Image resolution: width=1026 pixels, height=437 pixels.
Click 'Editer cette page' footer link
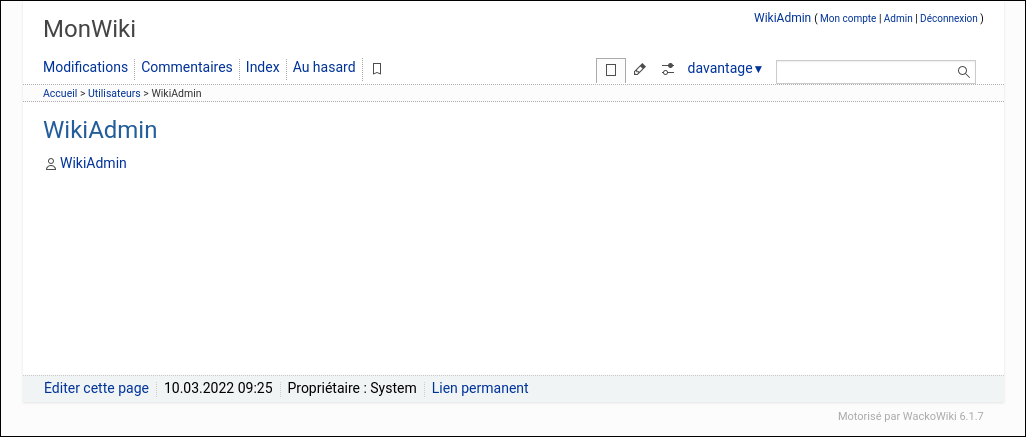[96, 388]
